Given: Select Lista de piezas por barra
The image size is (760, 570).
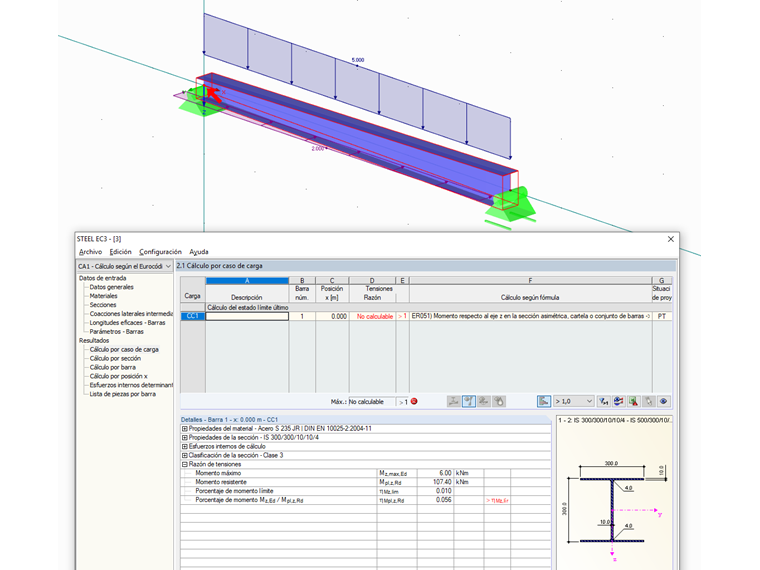Looking at the screenshot, I should 123,394.
